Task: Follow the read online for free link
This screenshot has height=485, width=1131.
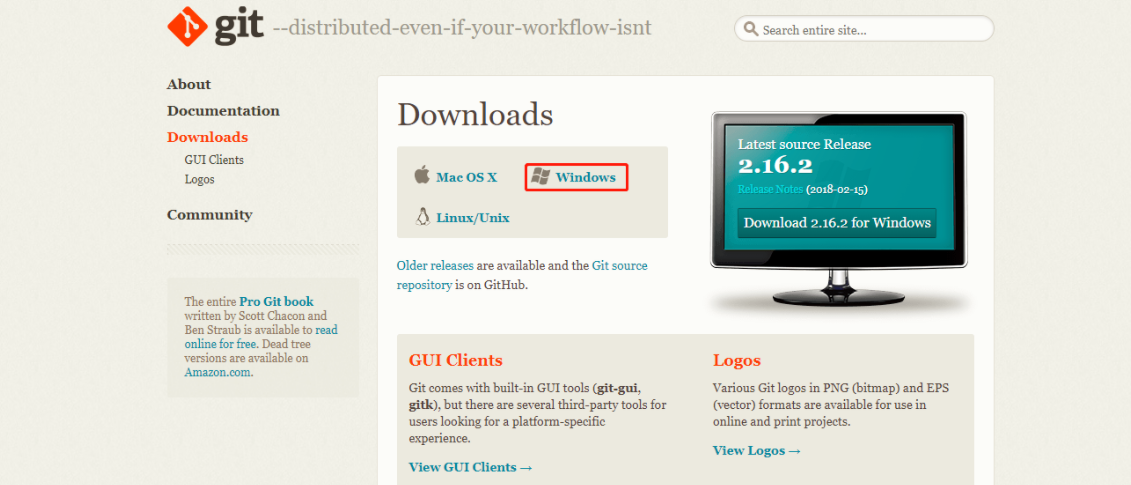Action: click(x=261, y=337)
